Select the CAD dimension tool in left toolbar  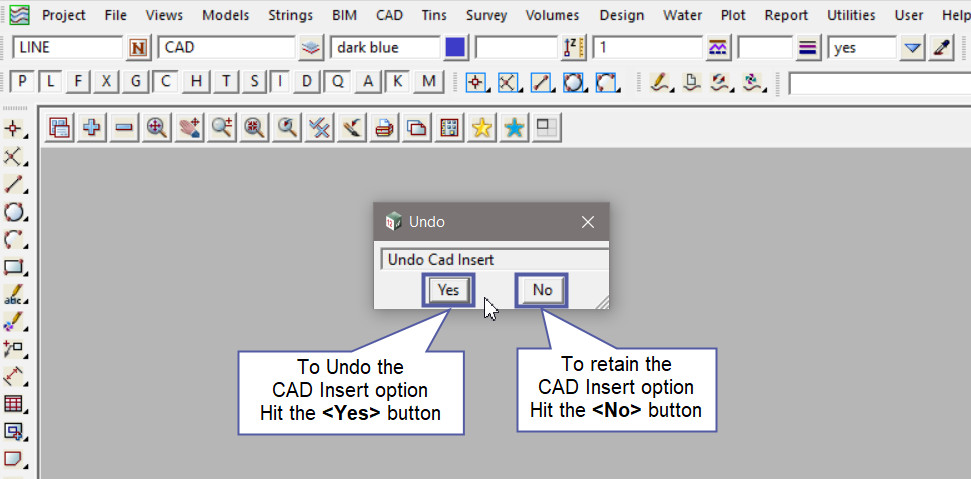point(14,377)
